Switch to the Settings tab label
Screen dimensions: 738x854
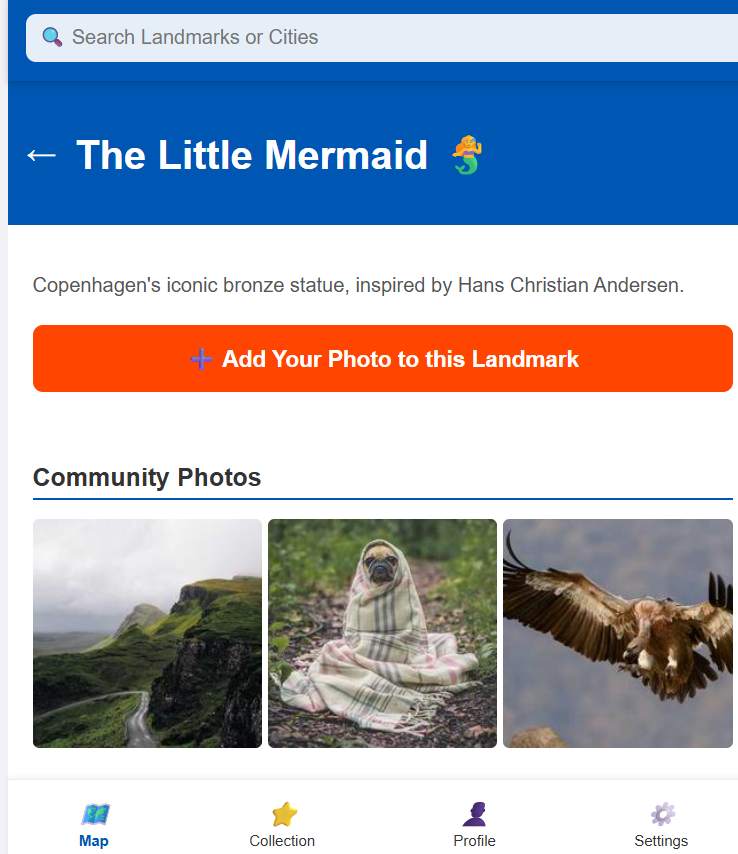pos(661,840)
